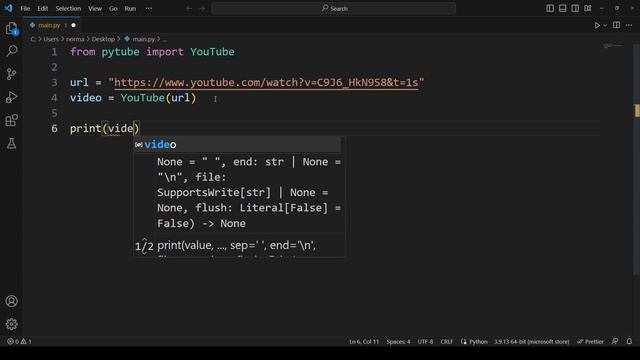The height and width of the screenshot is (360, 640).
Task: Open Run and Debug view
Action: 11,97
